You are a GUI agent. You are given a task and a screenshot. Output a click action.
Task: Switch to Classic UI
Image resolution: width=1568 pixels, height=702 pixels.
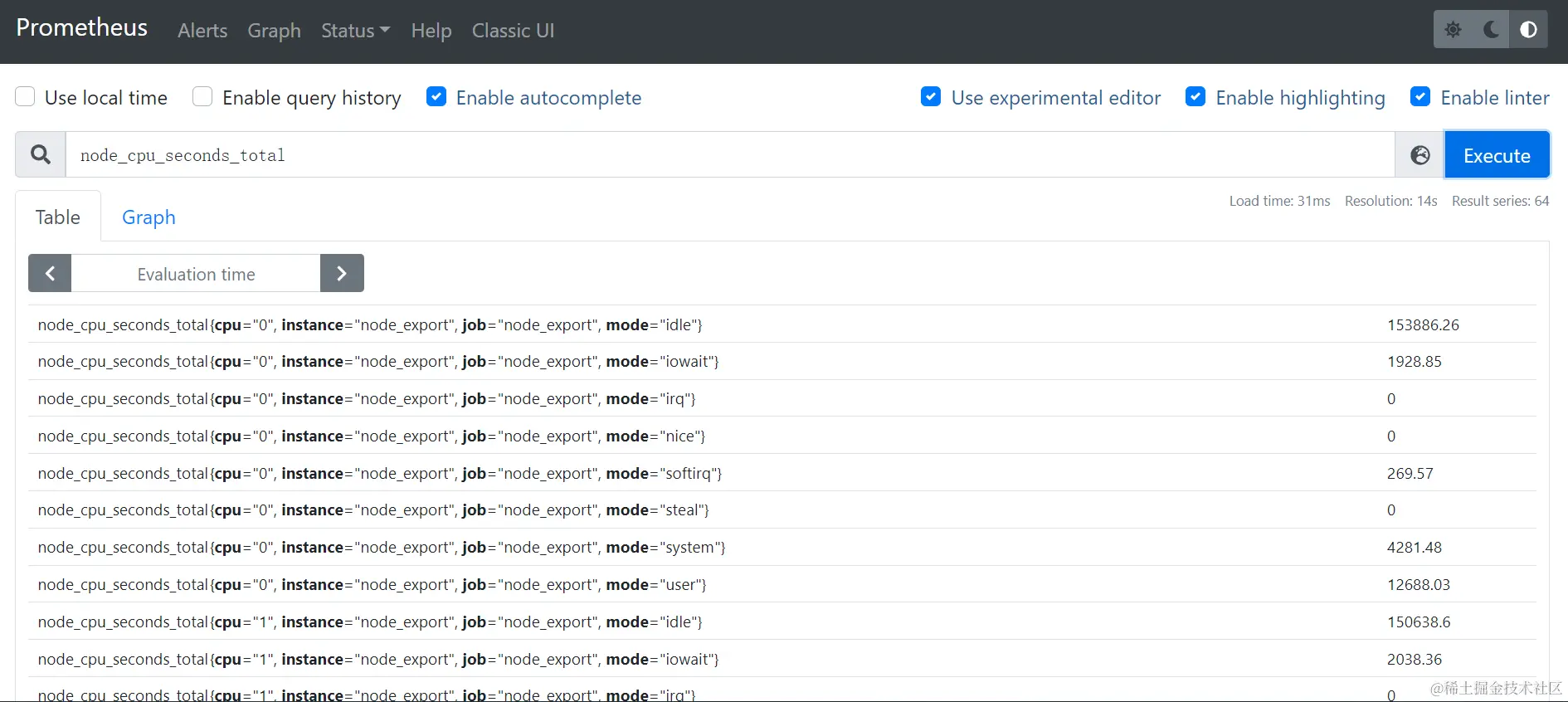click(513, 31)
